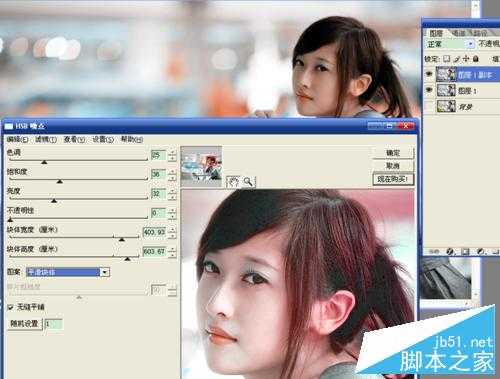This screenshot has width=500, height=379.
Task: Click the lock transparent pixels icon
Action: [x=446, y=59]
